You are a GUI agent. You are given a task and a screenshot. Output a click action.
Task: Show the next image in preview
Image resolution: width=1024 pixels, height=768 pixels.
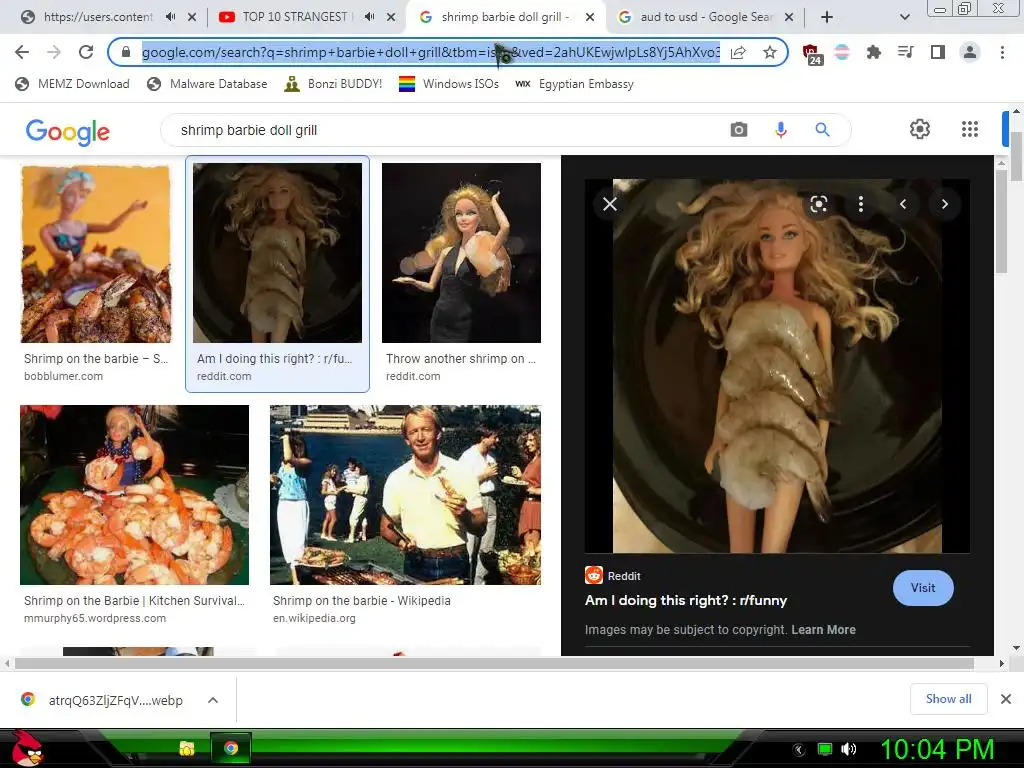click(x=944, y=204)
